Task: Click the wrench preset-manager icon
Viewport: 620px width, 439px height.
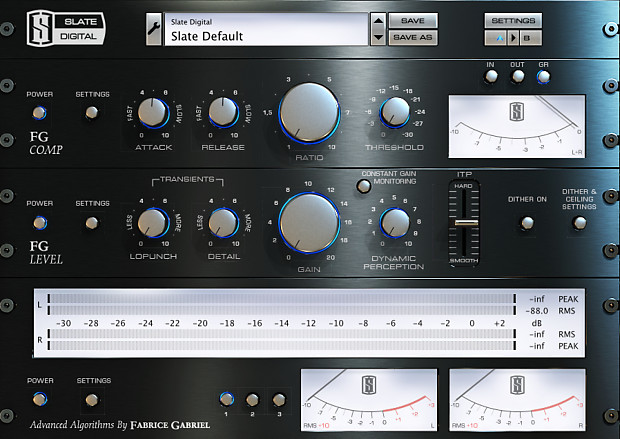Action: point(154,29)
